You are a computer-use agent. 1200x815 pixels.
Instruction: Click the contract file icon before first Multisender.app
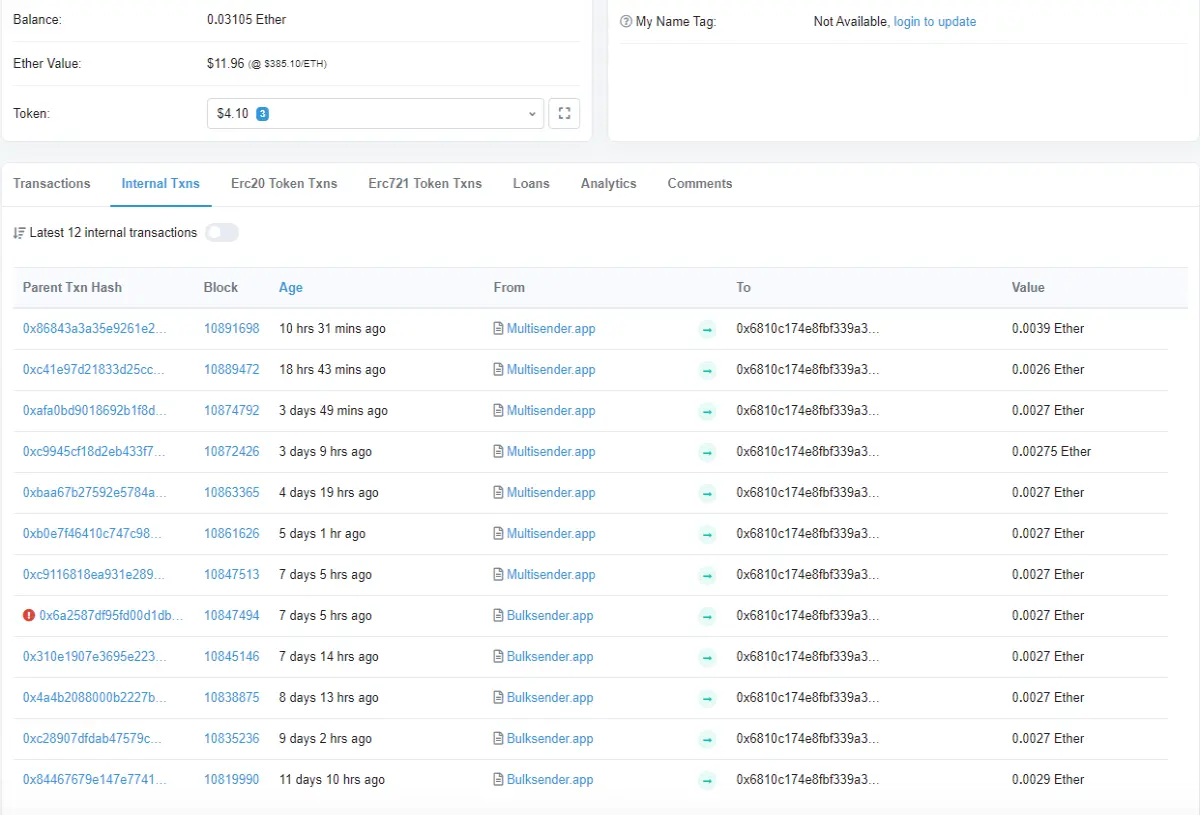tap(499, 329)
